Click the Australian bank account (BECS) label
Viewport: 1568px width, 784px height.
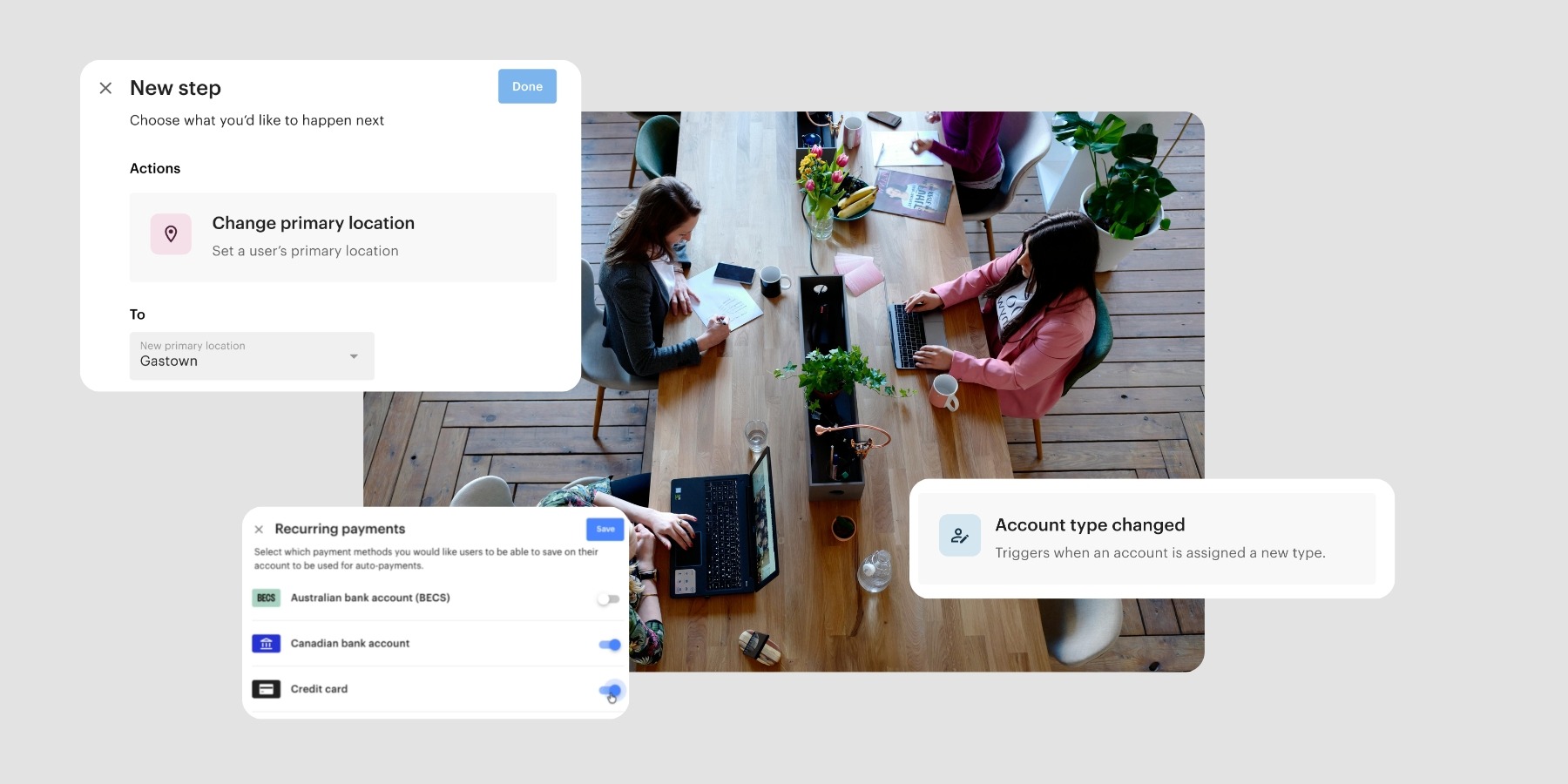point(370,598)
